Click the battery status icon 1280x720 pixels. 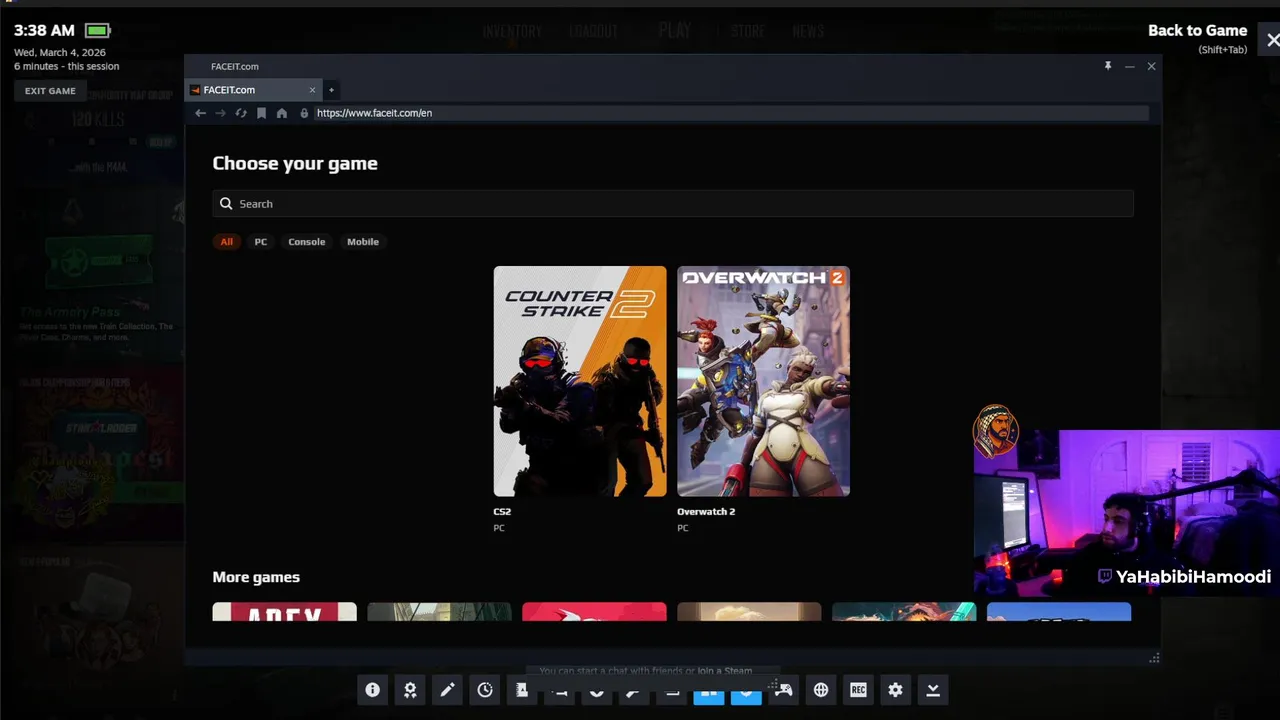[98, 31]
